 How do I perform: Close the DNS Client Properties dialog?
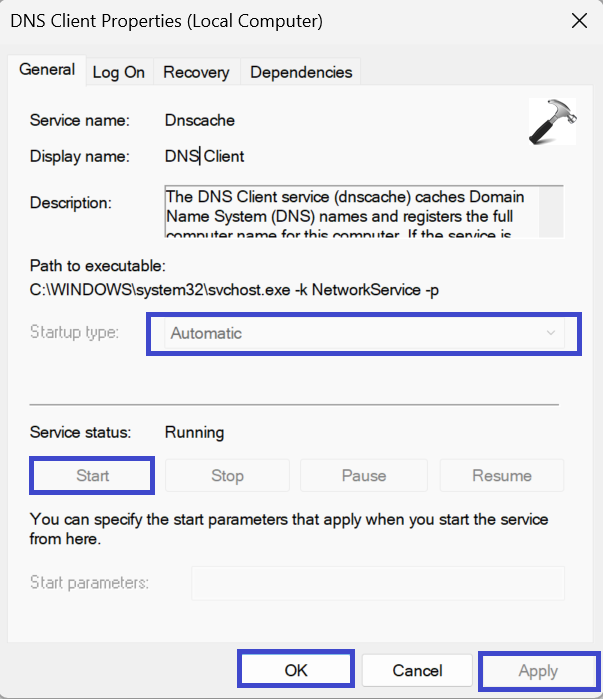578,21
